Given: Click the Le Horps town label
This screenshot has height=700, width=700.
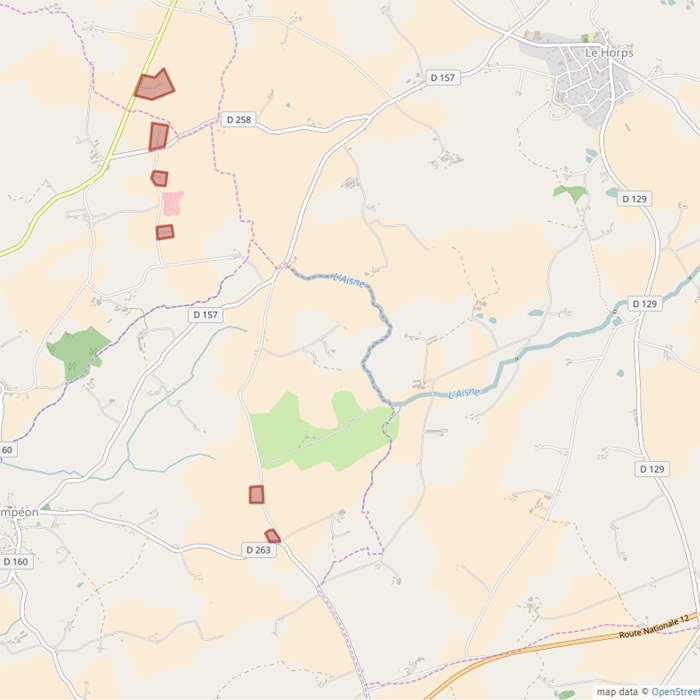Looking at the screenshot, I should click(609, 53).
